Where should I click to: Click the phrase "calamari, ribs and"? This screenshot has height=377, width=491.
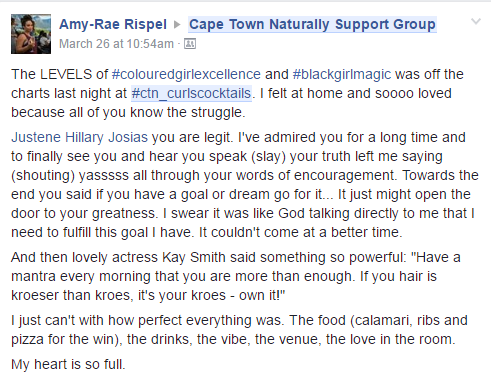[x=411, y=320]
